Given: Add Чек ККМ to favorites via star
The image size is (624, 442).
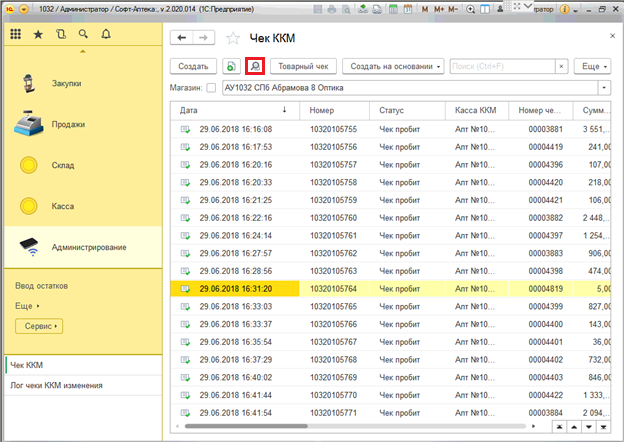Looking at the screenshot, I should click(x=233, y=38).
